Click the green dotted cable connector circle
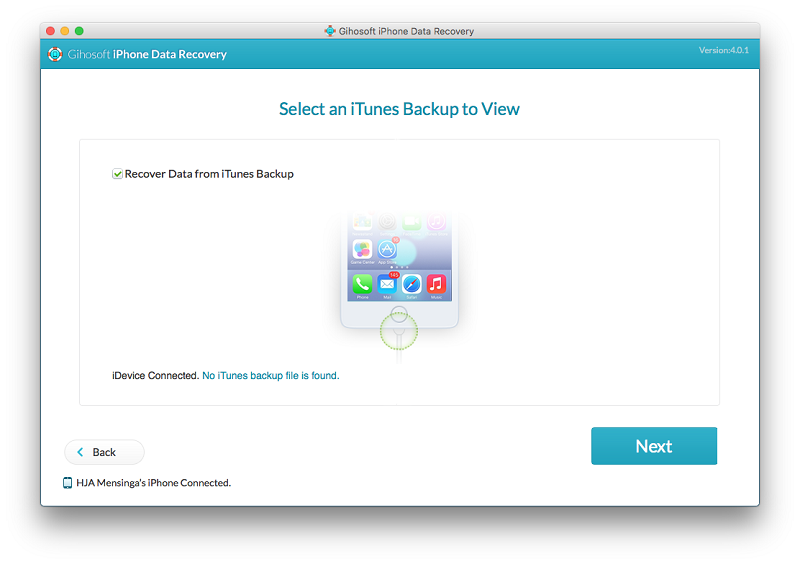Image resolution: width=800 pixels, height=564 pixels. click(x=399, y=331)
